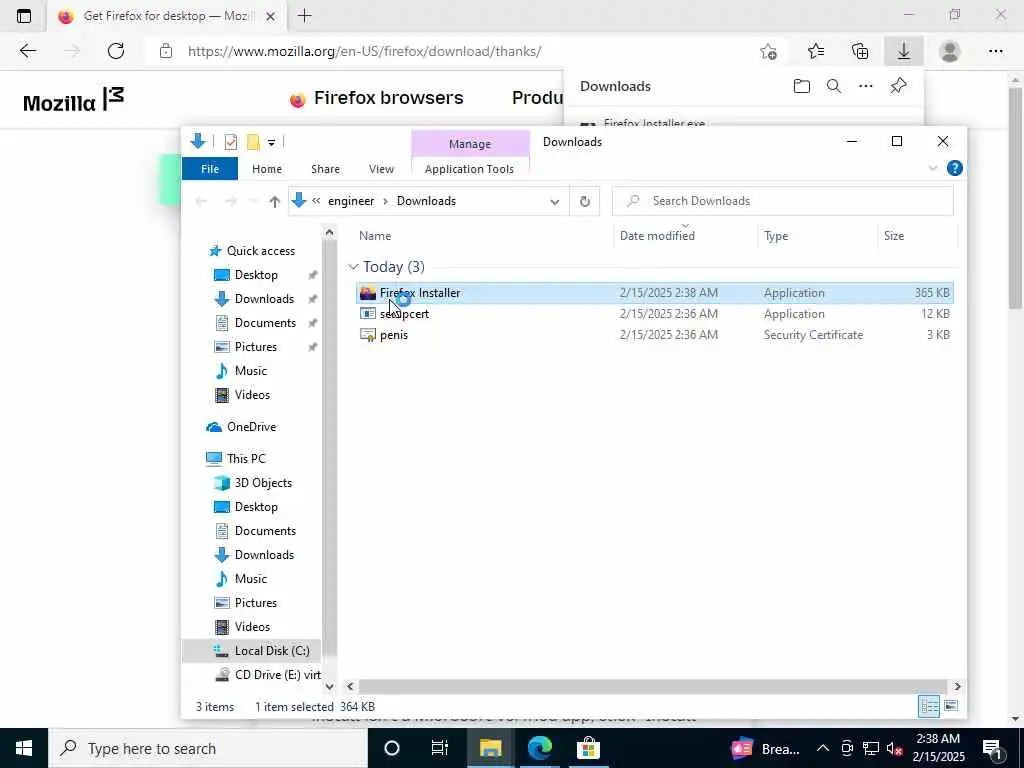Open more options in Edge Downloads panel
Image resolution: width=1024 pixels, height=768 pixels.
tap(866, 86)
